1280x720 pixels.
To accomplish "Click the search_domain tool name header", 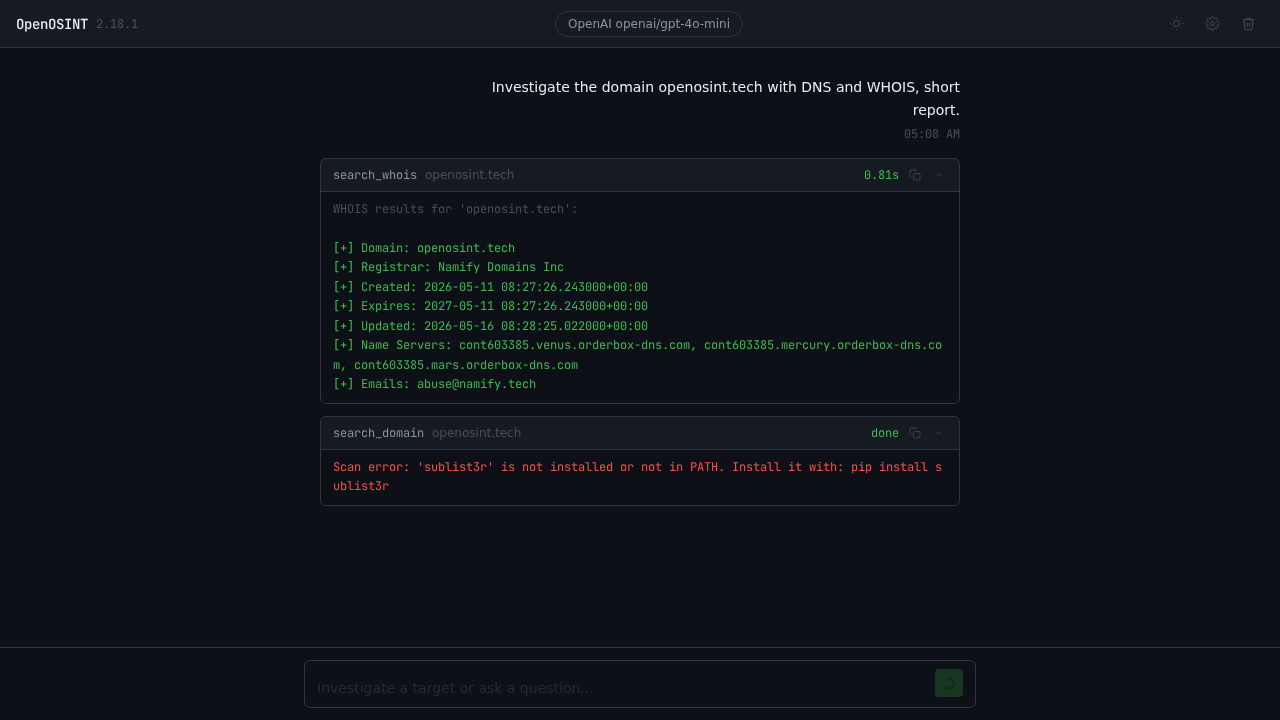I will tap(378, 433).
